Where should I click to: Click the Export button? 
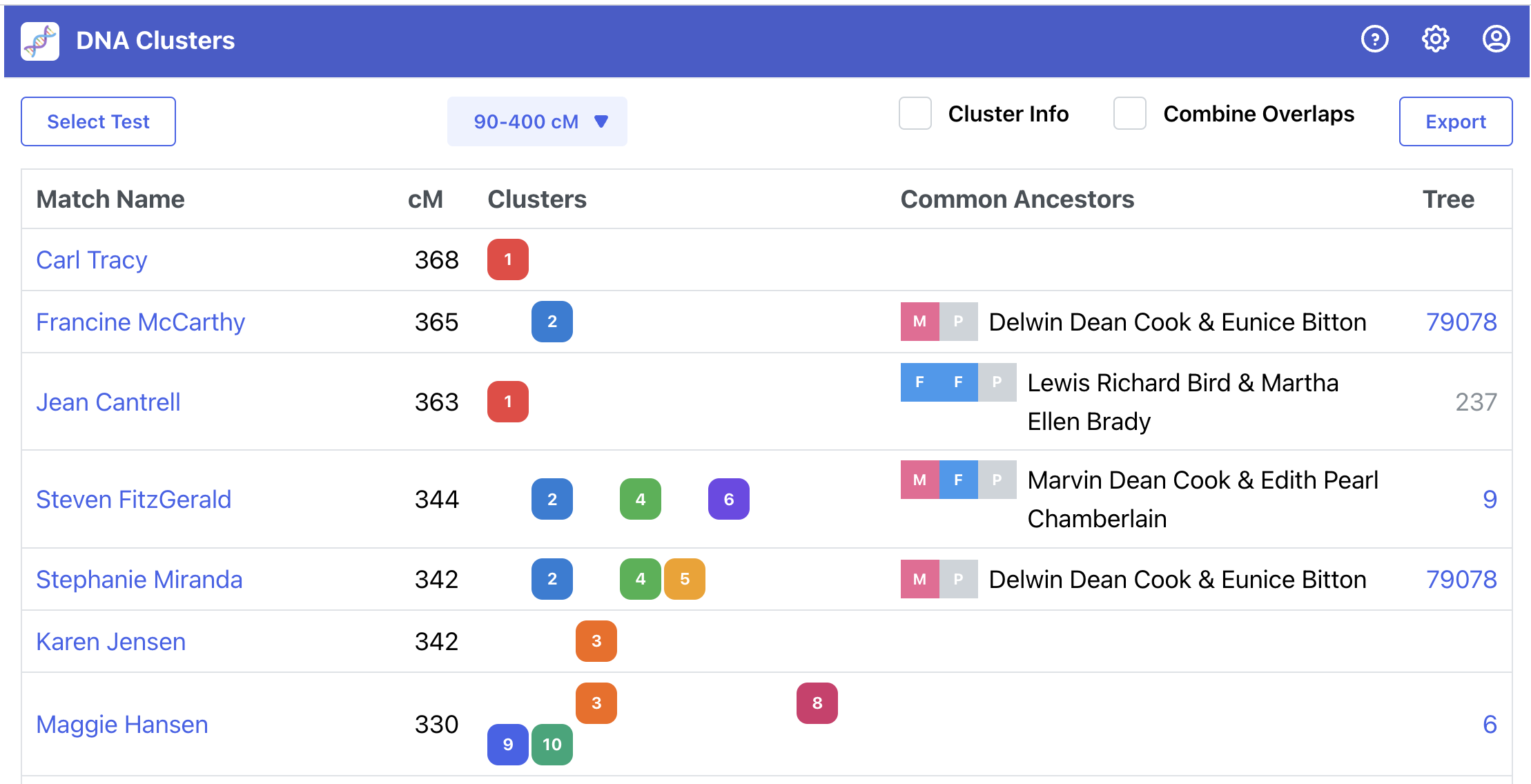[1455, 121]
